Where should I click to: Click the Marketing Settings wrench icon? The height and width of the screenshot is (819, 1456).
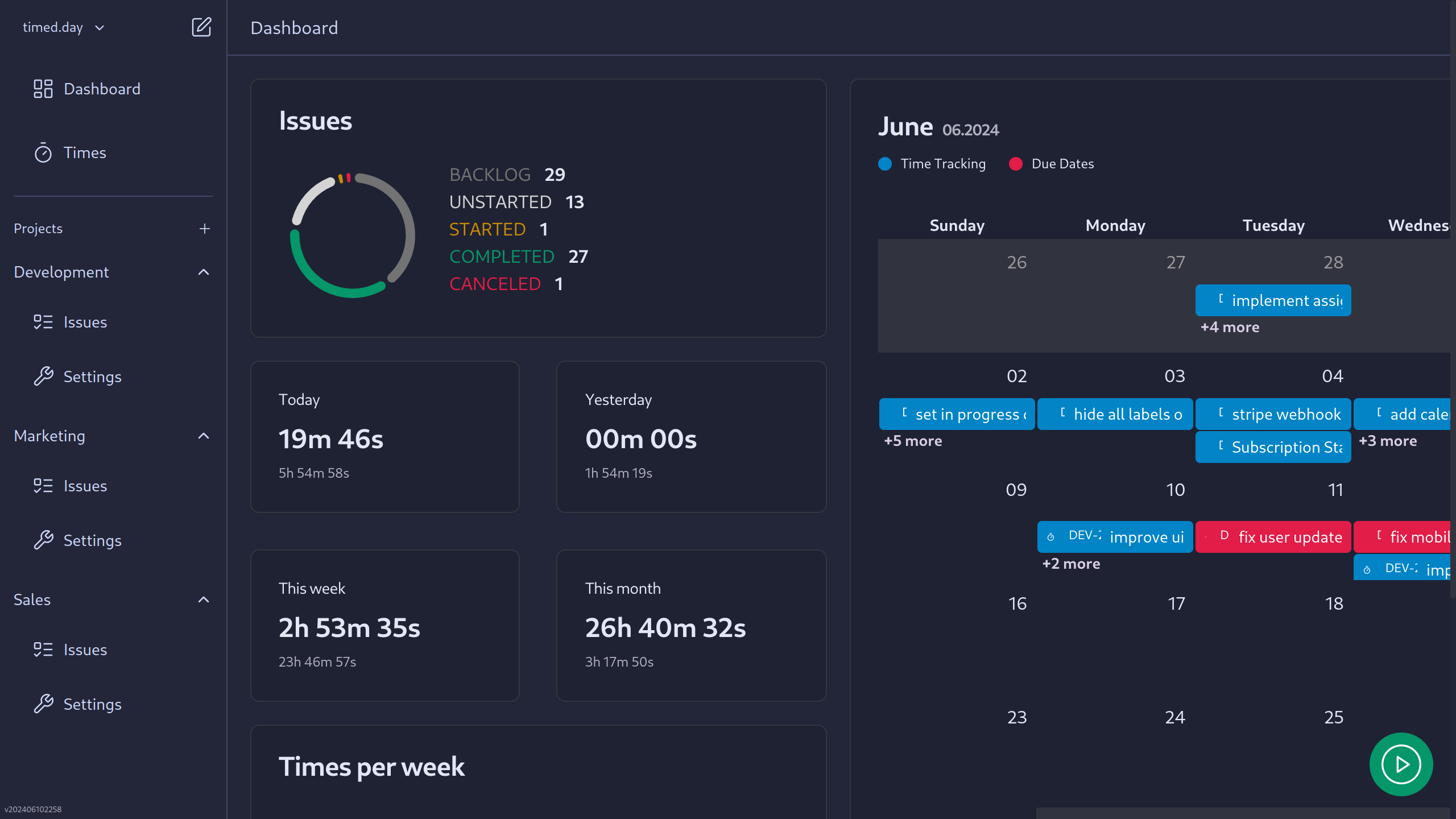click(43, 540)
